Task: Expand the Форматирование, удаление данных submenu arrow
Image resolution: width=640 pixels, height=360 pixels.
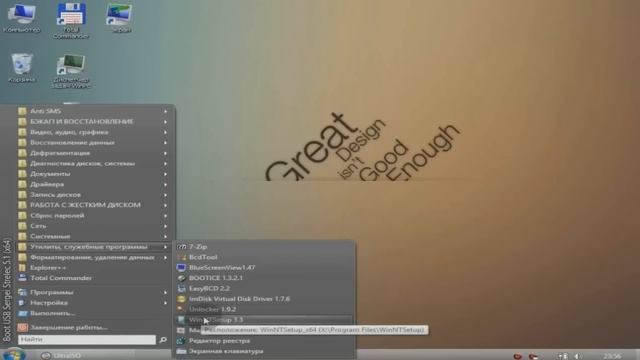Action: (x=166, y=258)
